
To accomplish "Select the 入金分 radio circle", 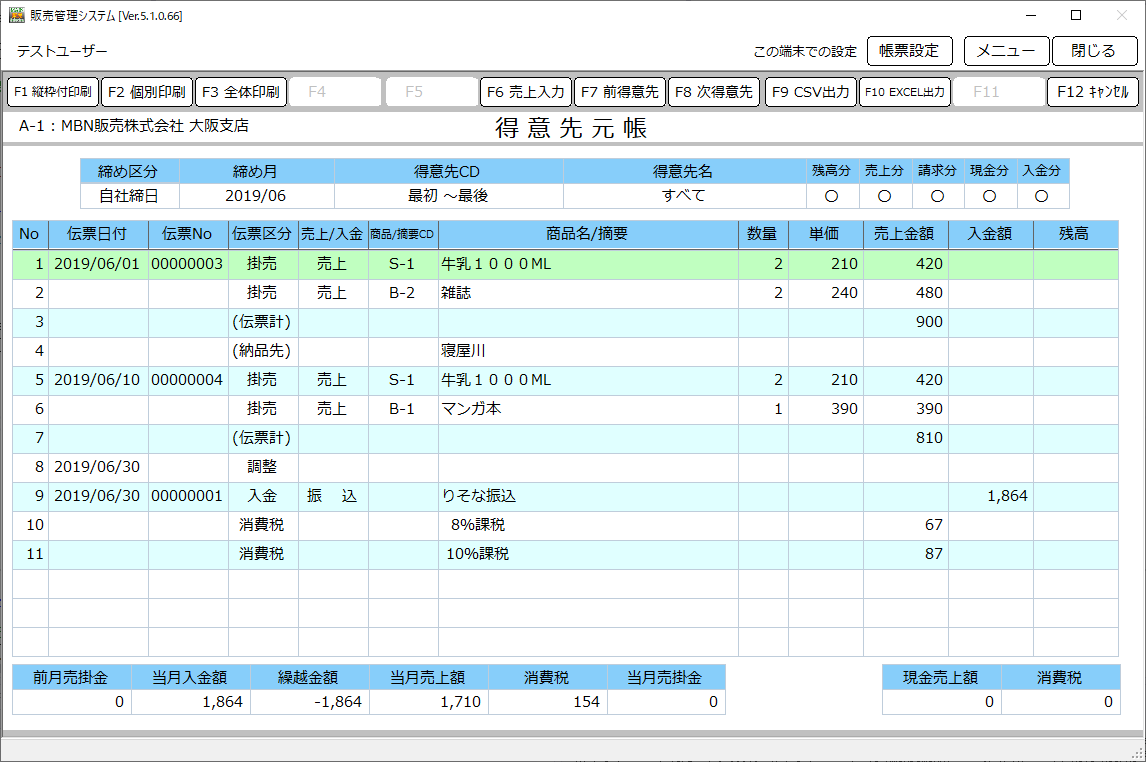I will [x=1041, y=197].
